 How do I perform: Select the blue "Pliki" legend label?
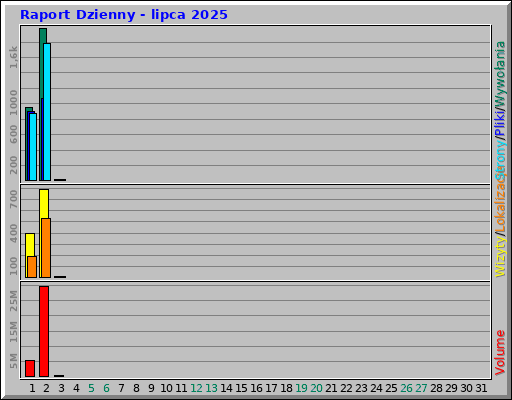click(x=500, y=122)
